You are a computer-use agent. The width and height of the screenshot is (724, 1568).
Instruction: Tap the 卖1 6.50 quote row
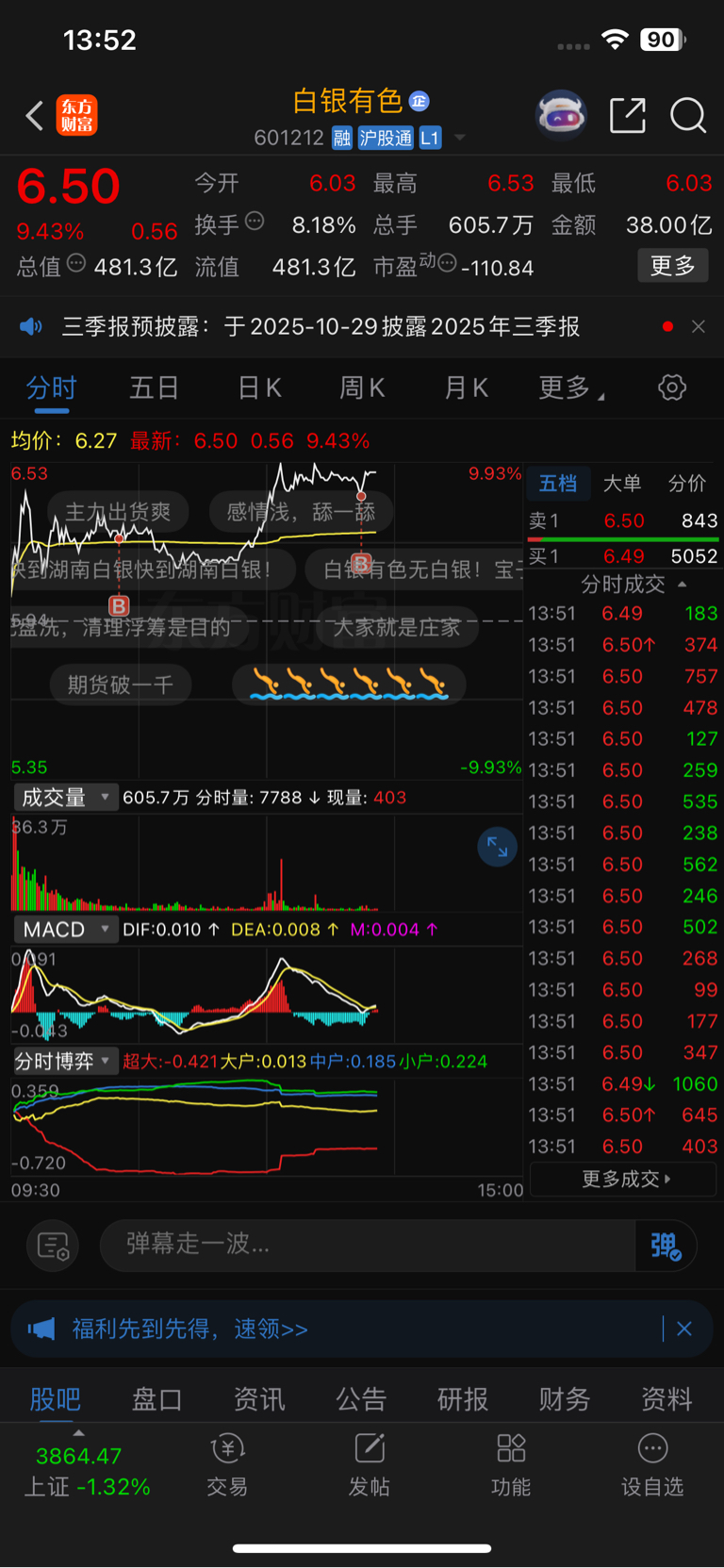(x=623, y=520)
